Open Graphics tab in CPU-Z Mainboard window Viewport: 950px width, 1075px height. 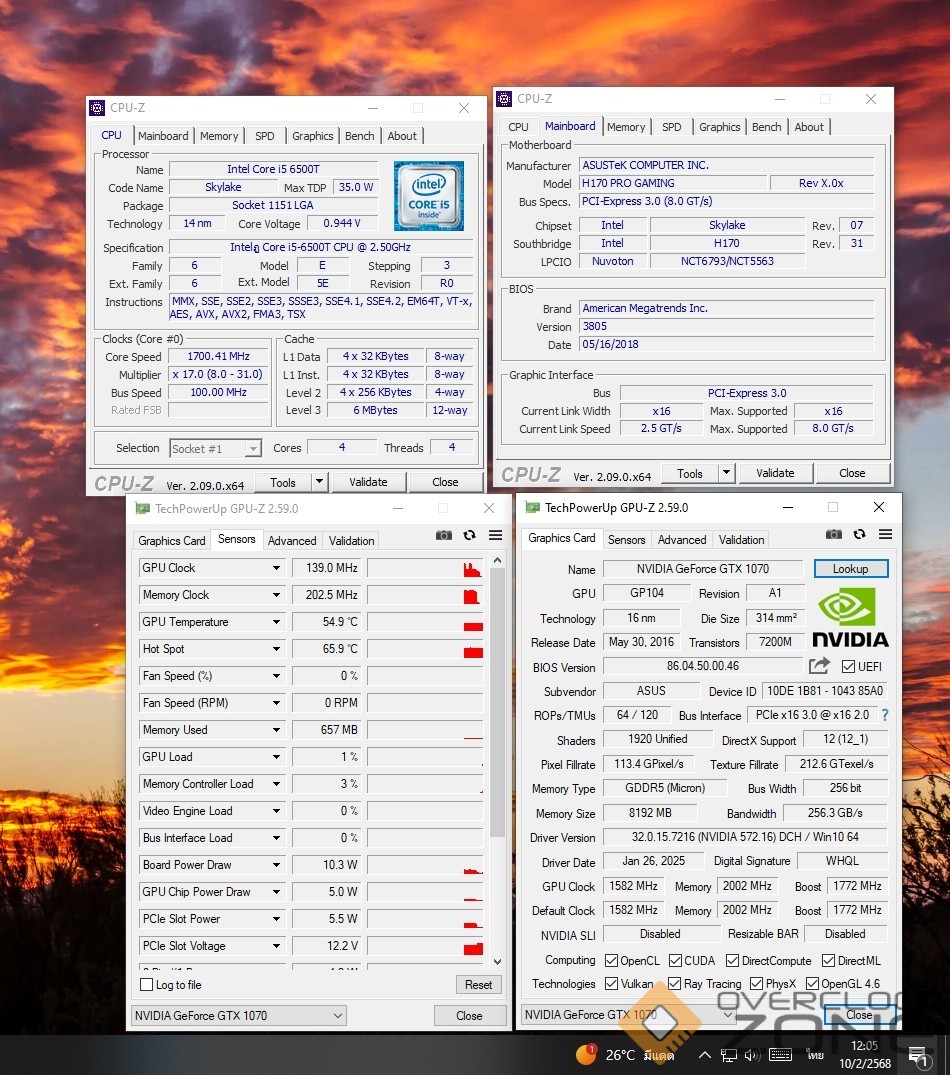point(720,127)
